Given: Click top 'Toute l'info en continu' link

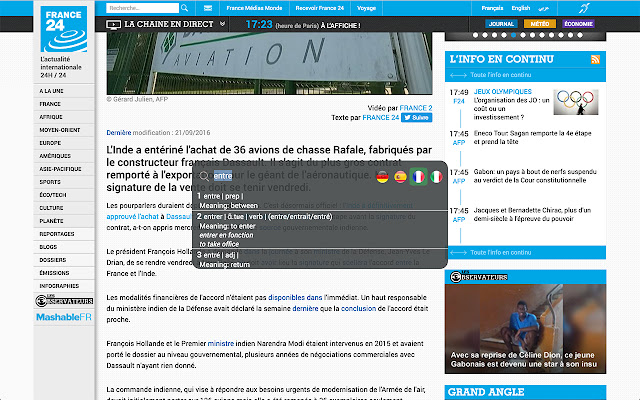Looking at the screenshot, I should pyautogui.click(x=500, y=75).
